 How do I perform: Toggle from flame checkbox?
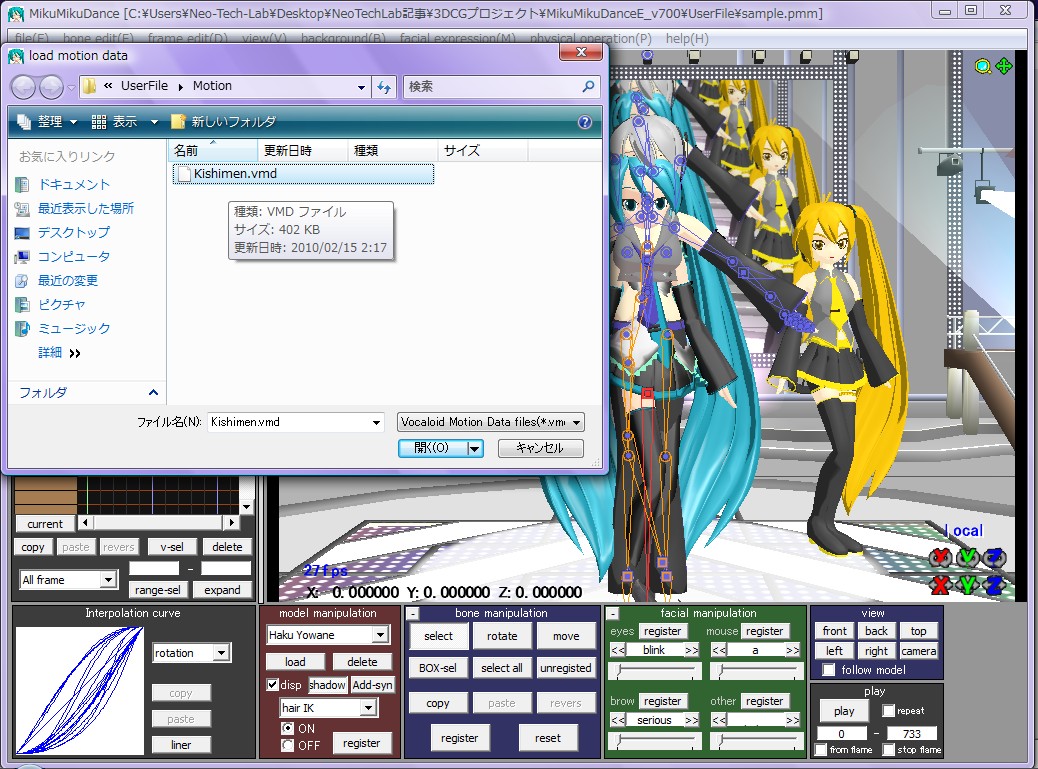(821, 750)
